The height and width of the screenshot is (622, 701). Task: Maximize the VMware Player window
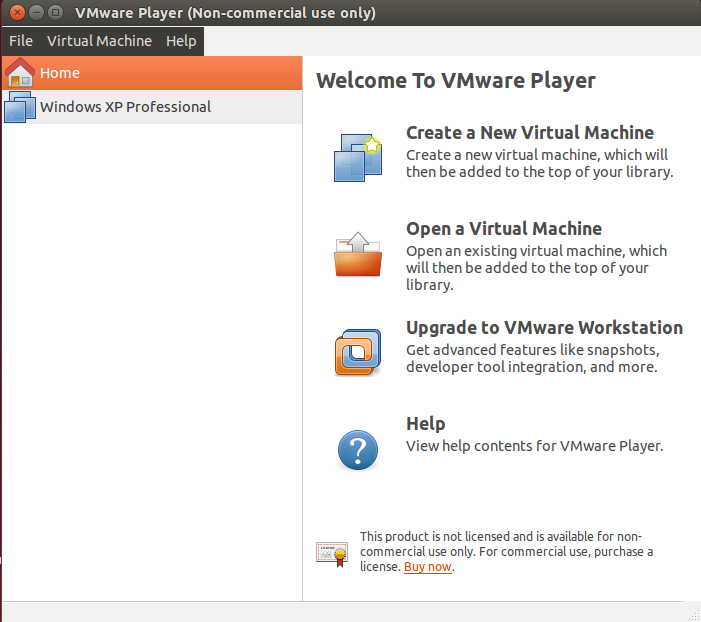(55, 13)
